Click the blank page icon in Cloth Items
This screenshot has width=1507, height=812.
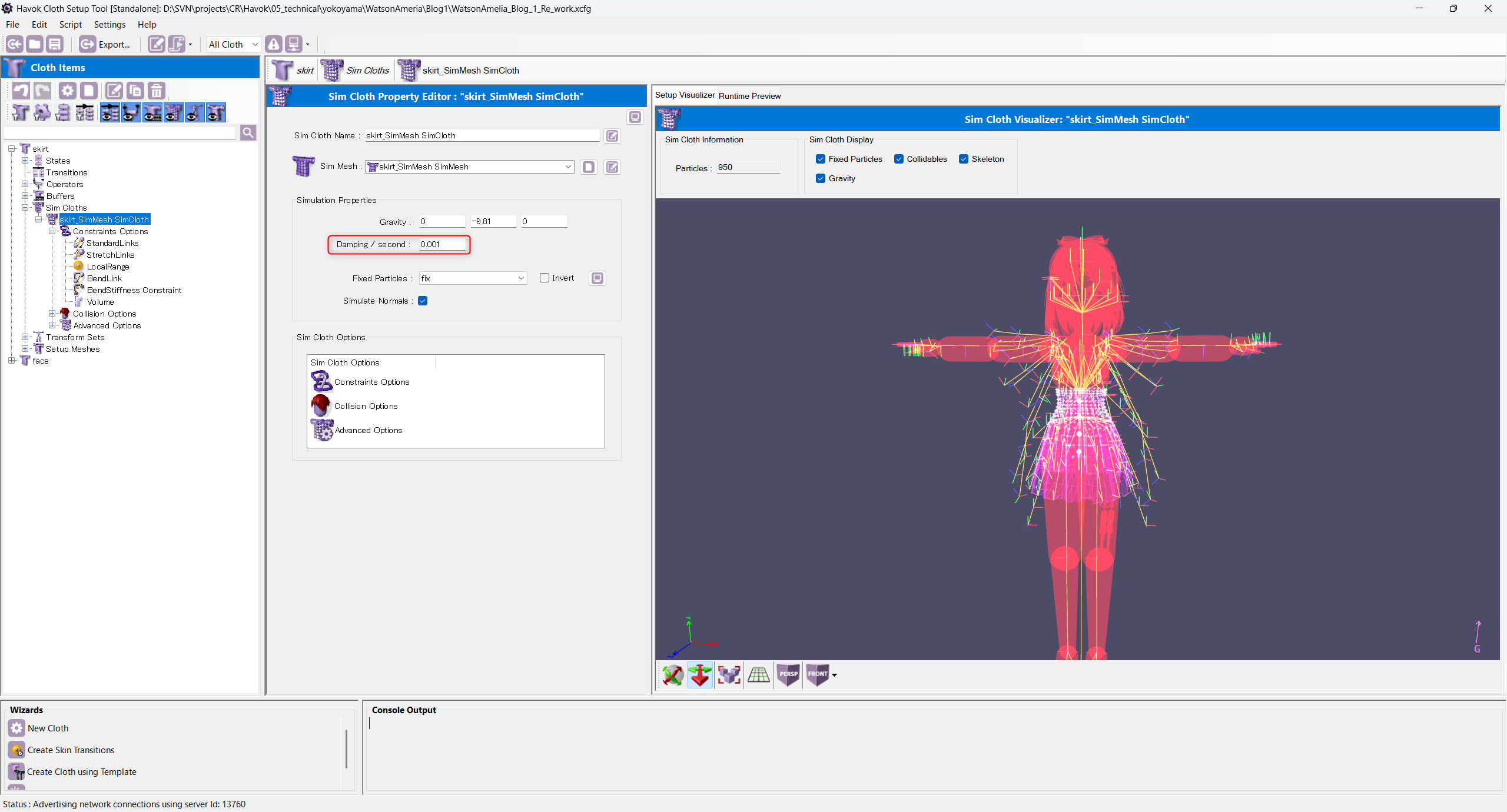(x=89, y=91)
